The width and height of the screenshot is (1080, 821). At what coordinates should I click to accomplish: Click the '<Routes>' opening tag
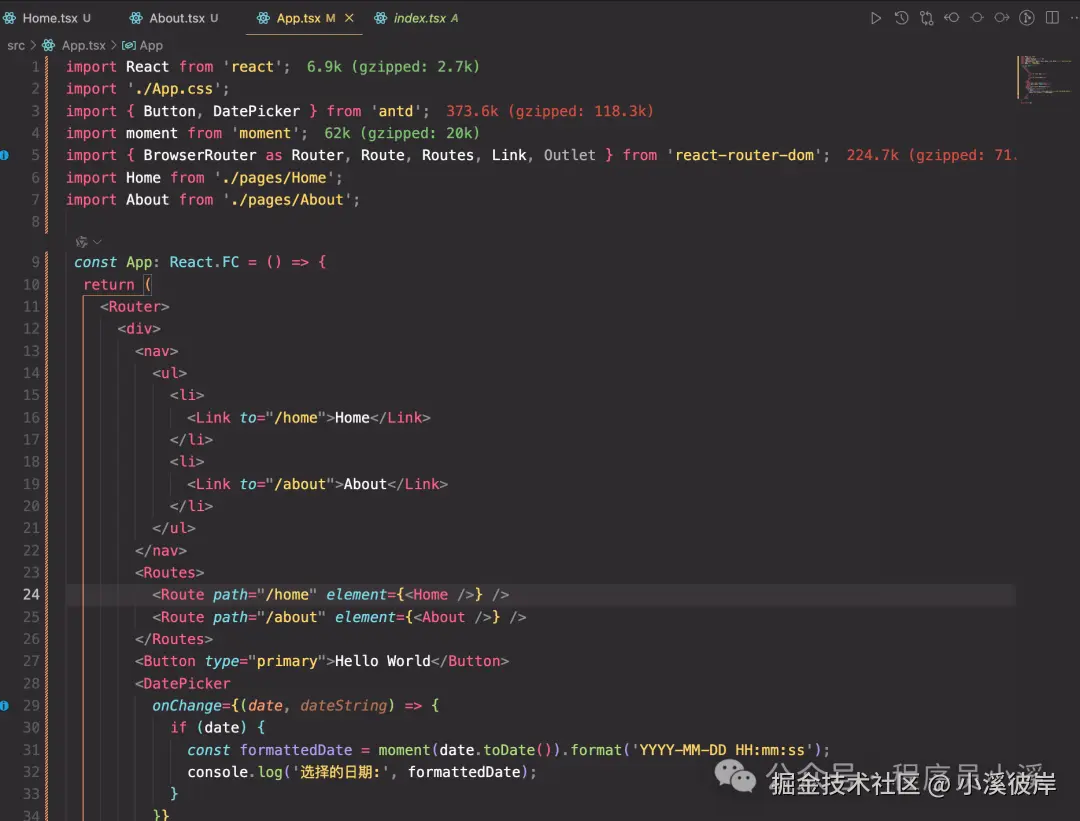(169, 572)
